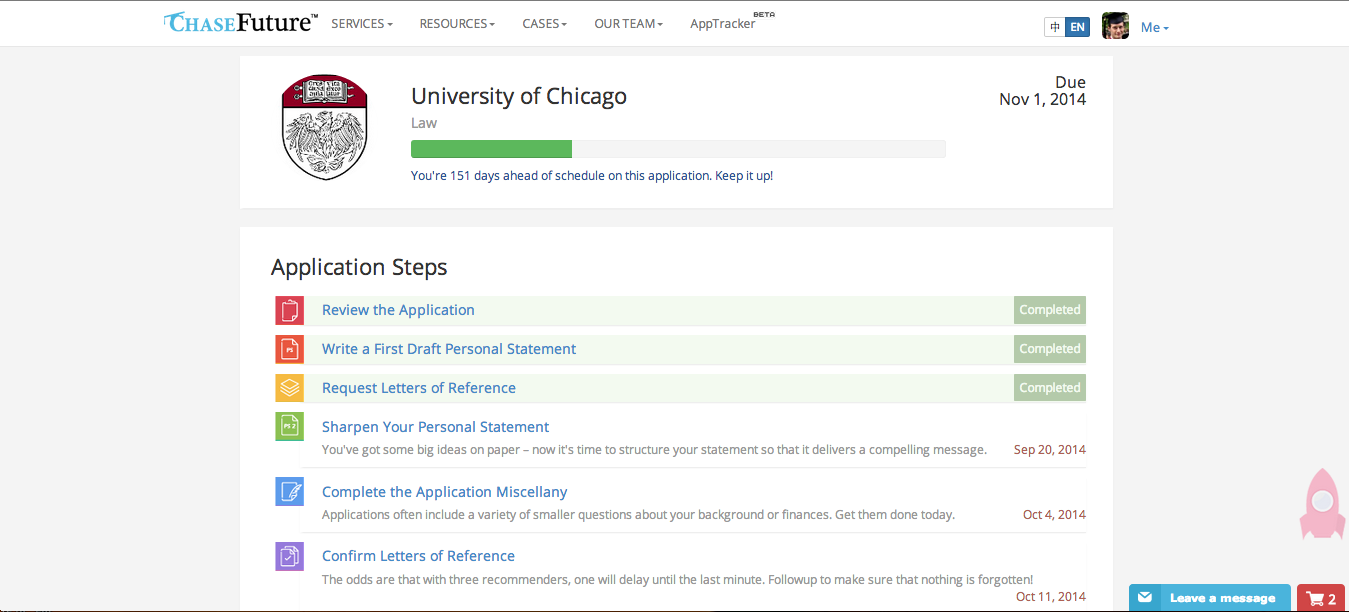
Task: Click the pink rocket icon
Action: (x=1321, y=503)
